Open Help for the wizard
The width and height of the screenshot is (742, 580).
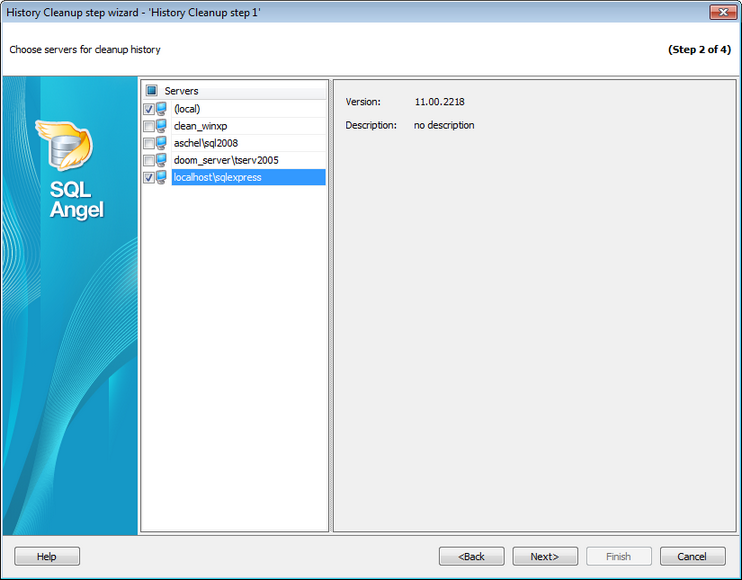47,556
